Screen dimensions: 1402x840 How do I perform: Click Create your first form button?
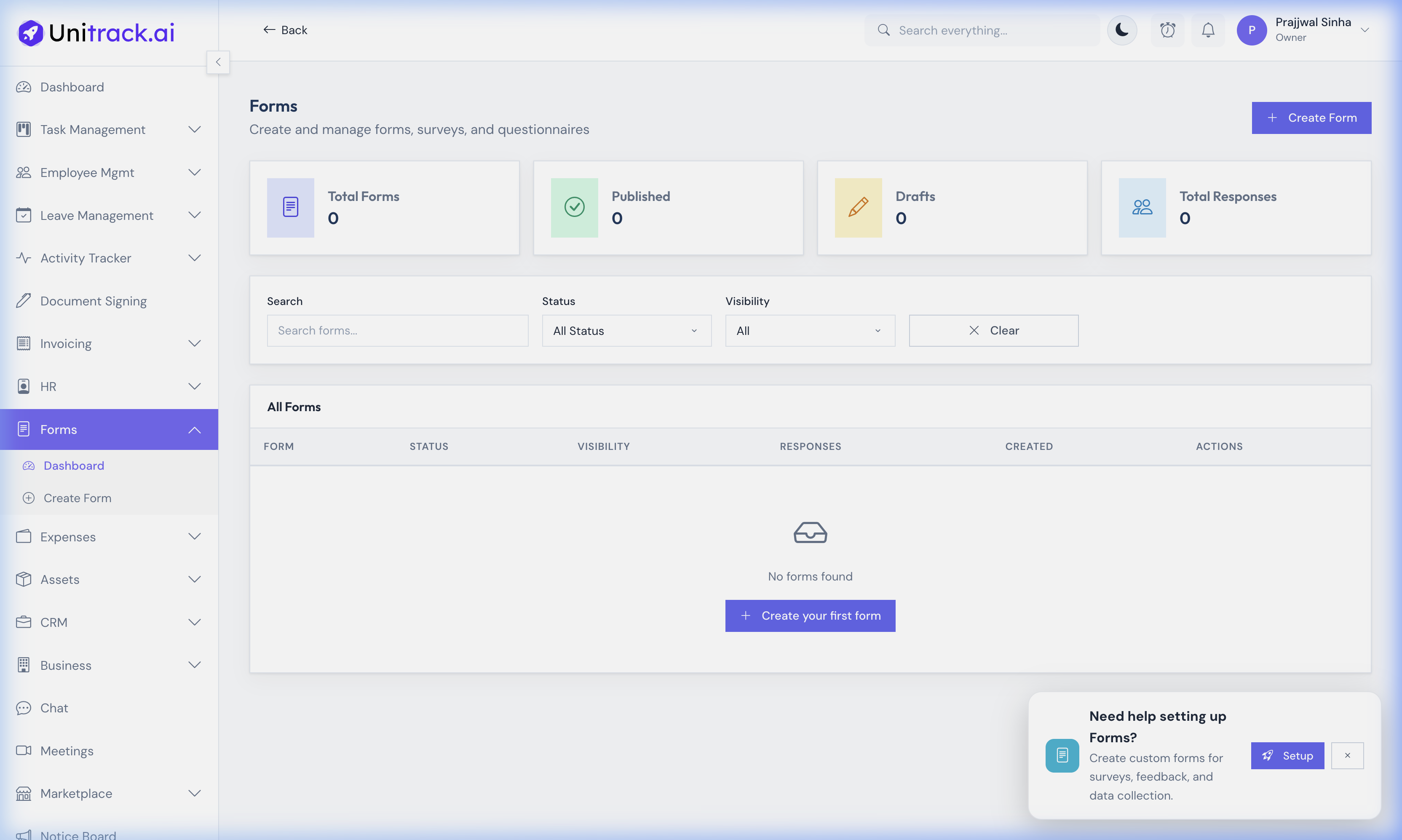pyautogui.click(x=810, y=615)
